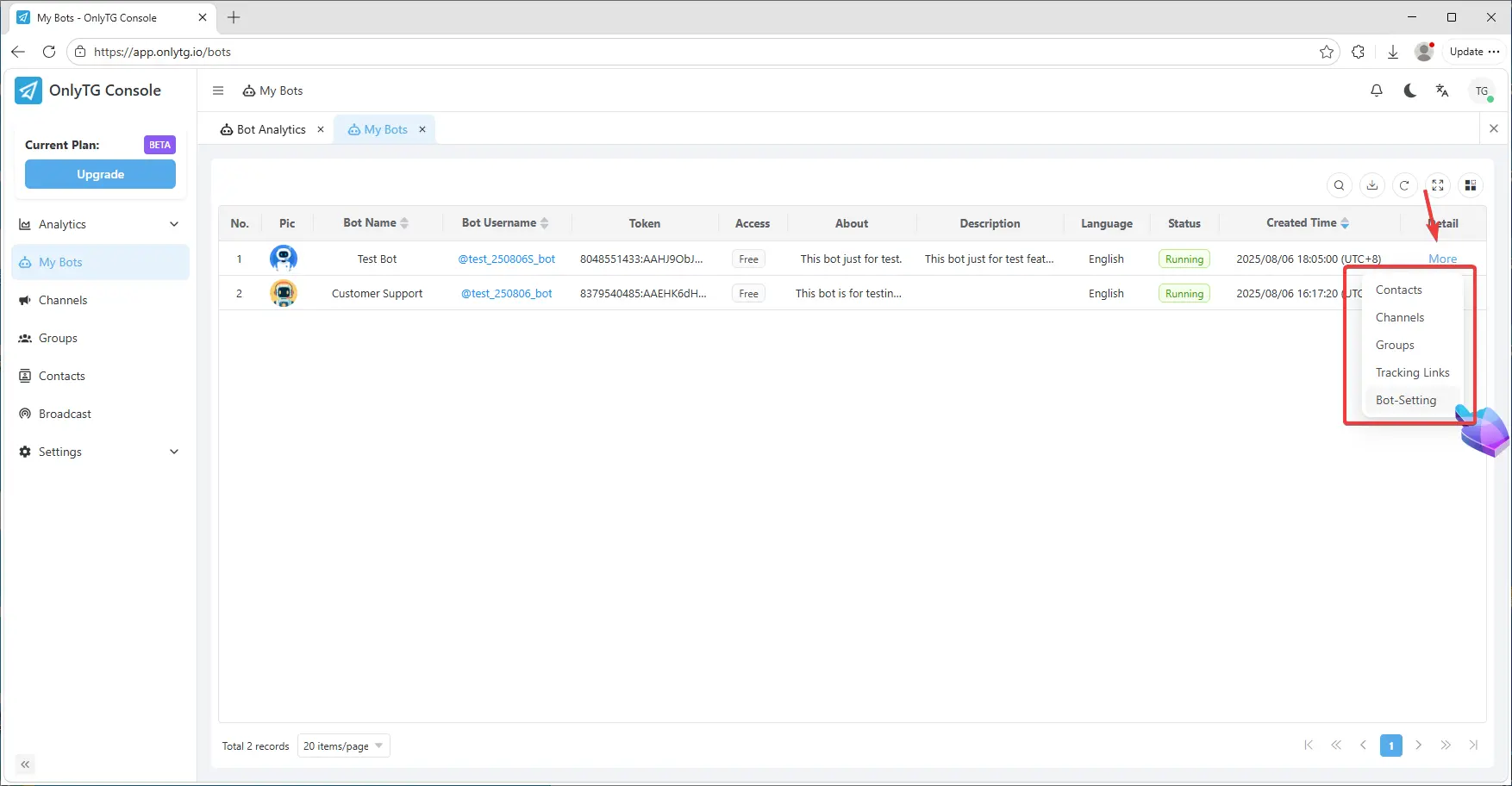Open the 20 items/page dropdown
Image resolution: width=1512 pixels, height=786 pixels.
click(343, 746)
